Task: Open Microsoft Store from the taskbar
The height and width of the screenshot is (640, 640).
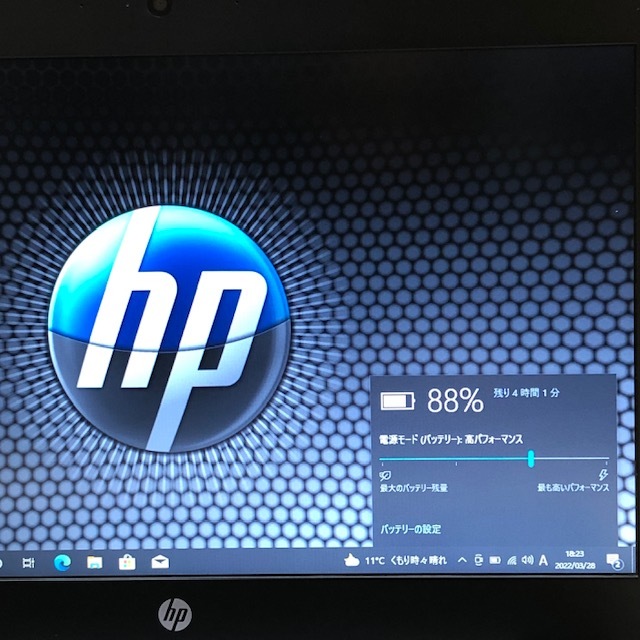Action: click(127, 562)
